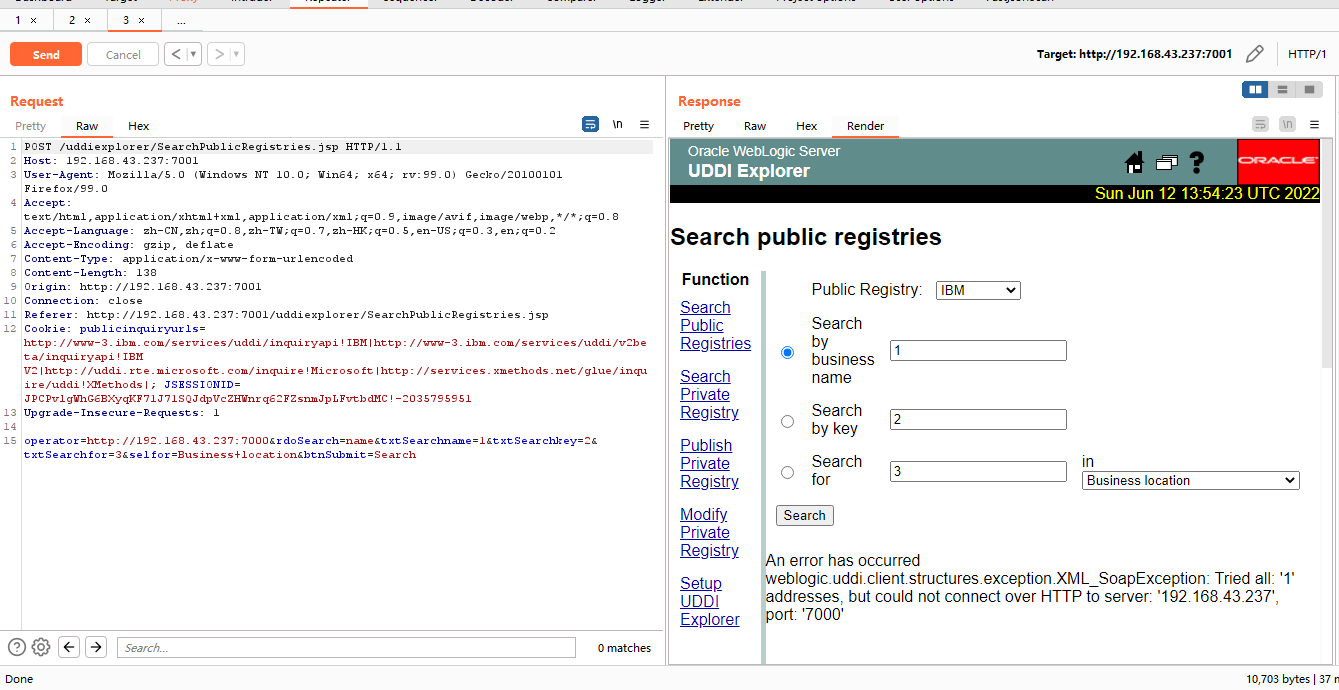Switch to Repeater tab 1

click(x=18, y=20)
